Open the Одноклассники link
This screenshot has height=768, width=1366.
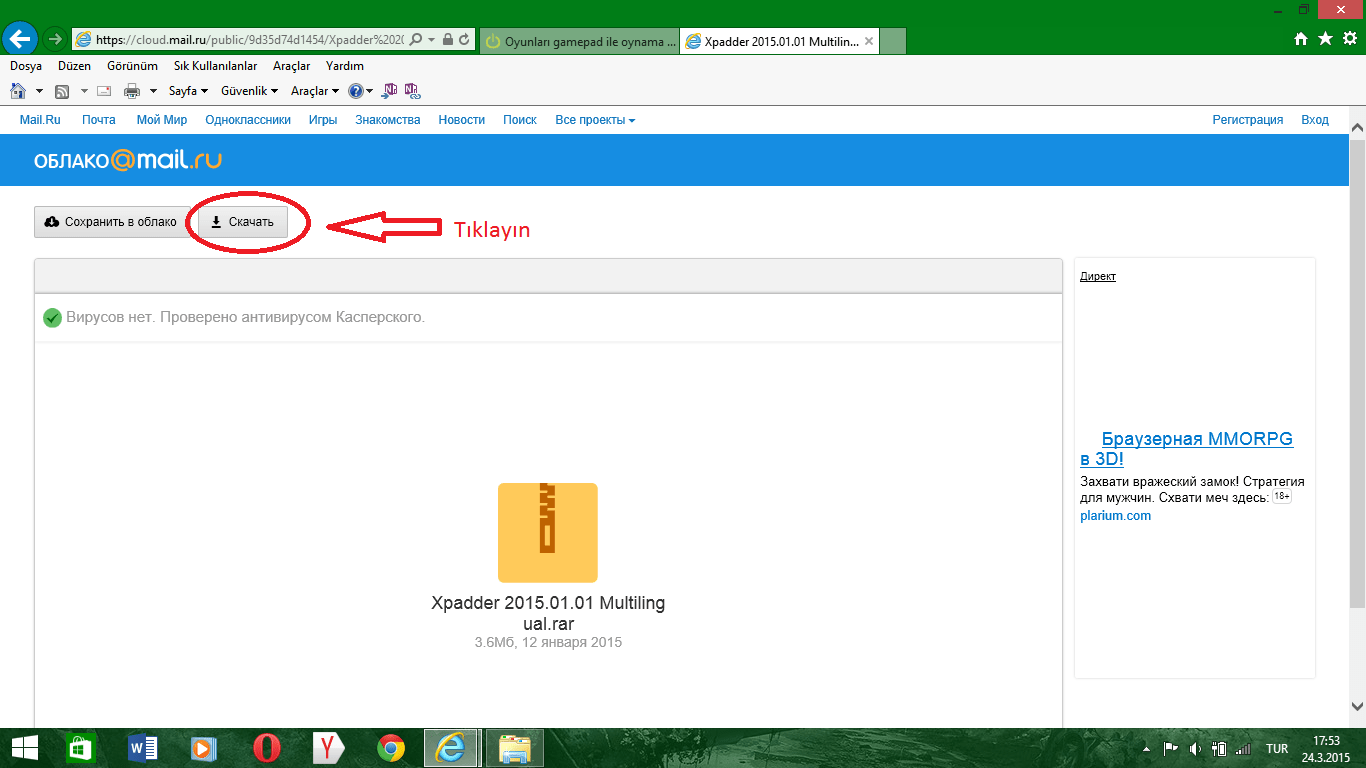point(248,120)
